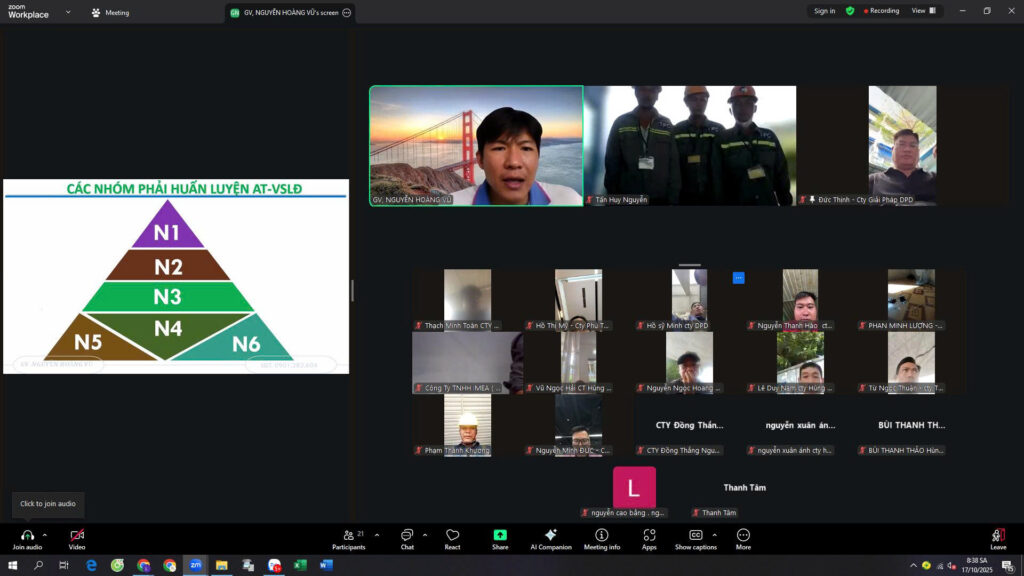This screenshot has width=1024, height=576.
Task: Open the More options menu
Action: tap(743, 536)
